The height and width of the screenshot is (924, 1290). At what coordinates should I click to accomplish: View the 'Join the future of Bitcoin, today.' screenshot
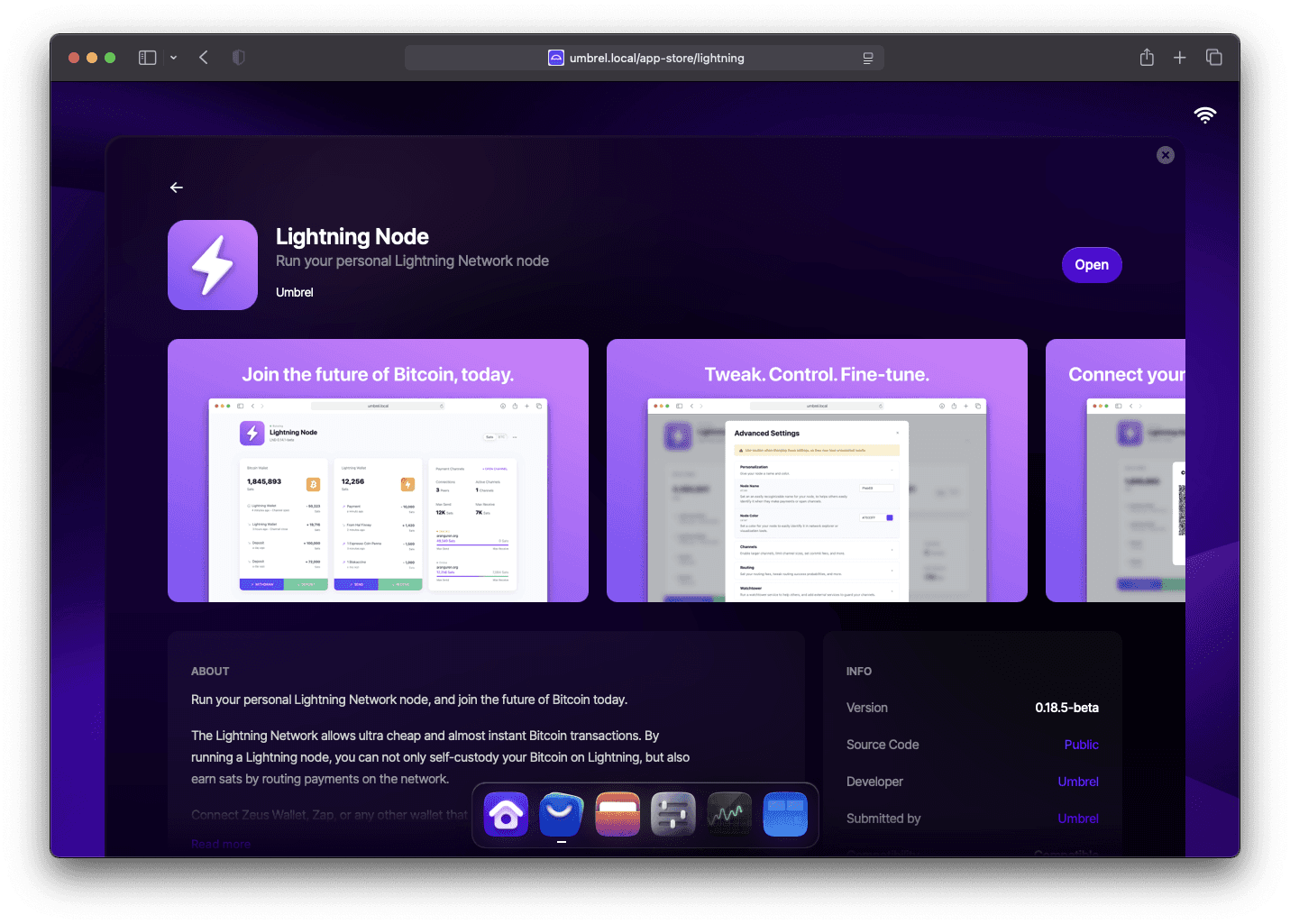tap(378, 471)
